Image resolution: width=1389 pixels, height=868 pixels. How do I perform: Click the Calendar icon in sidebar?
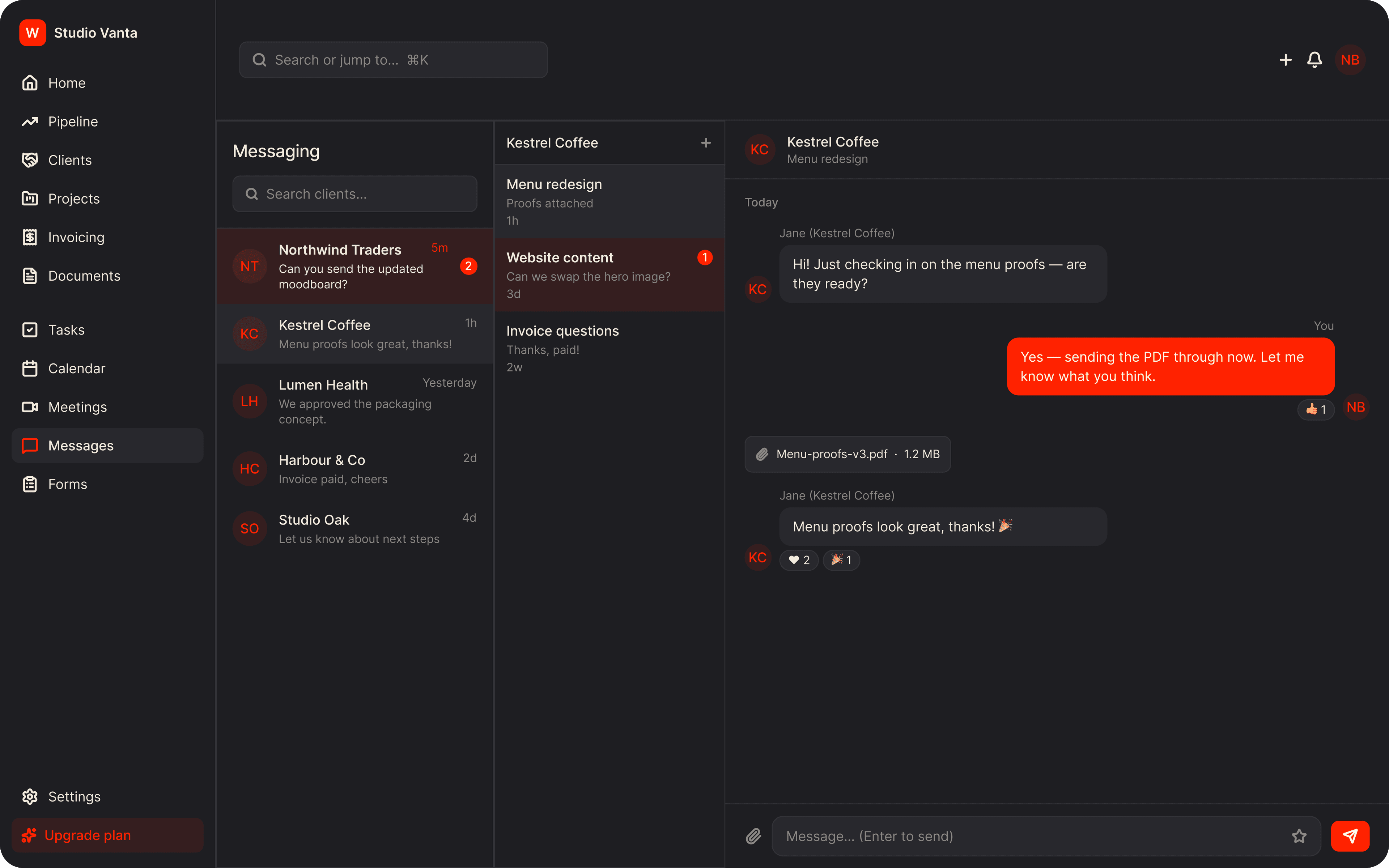30,368
